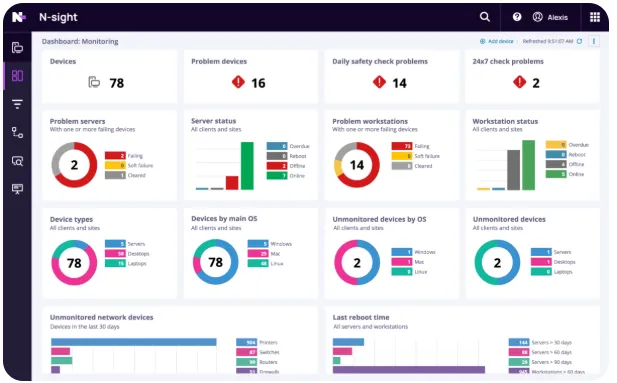
Task: Open the help question mark icon
Action: 517,17
